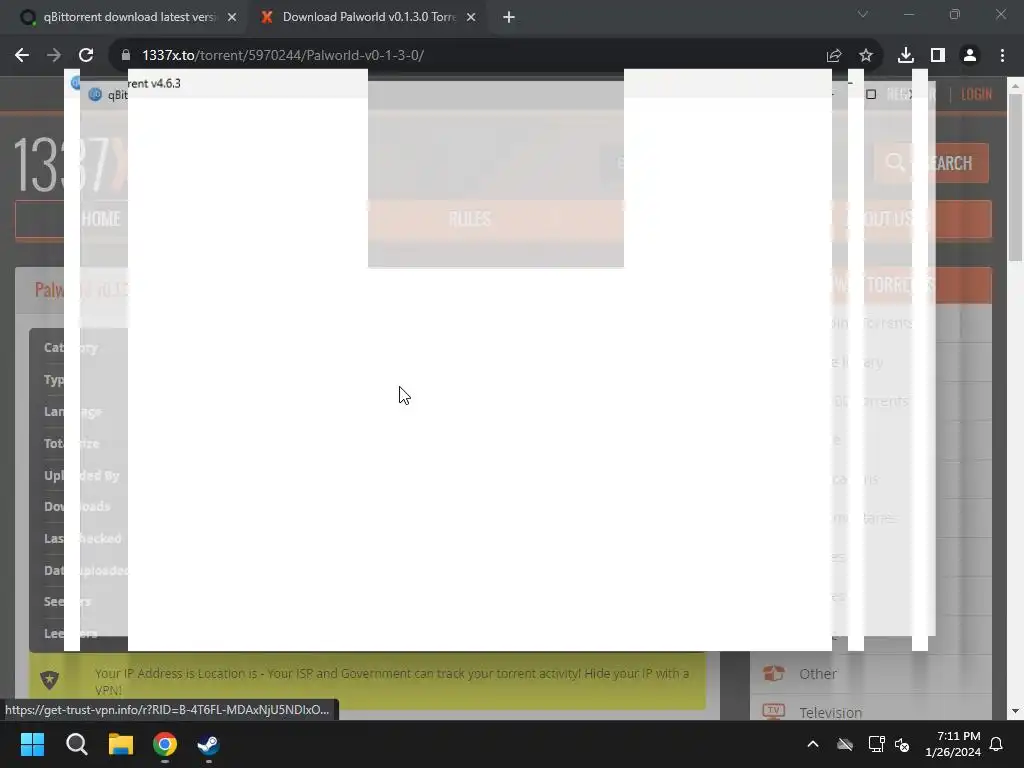Select the Download Palworld v0.1.3.0 tab
Image resolution: width=1024 pixels, height=768 pixels.
click(x=369, y=17)
